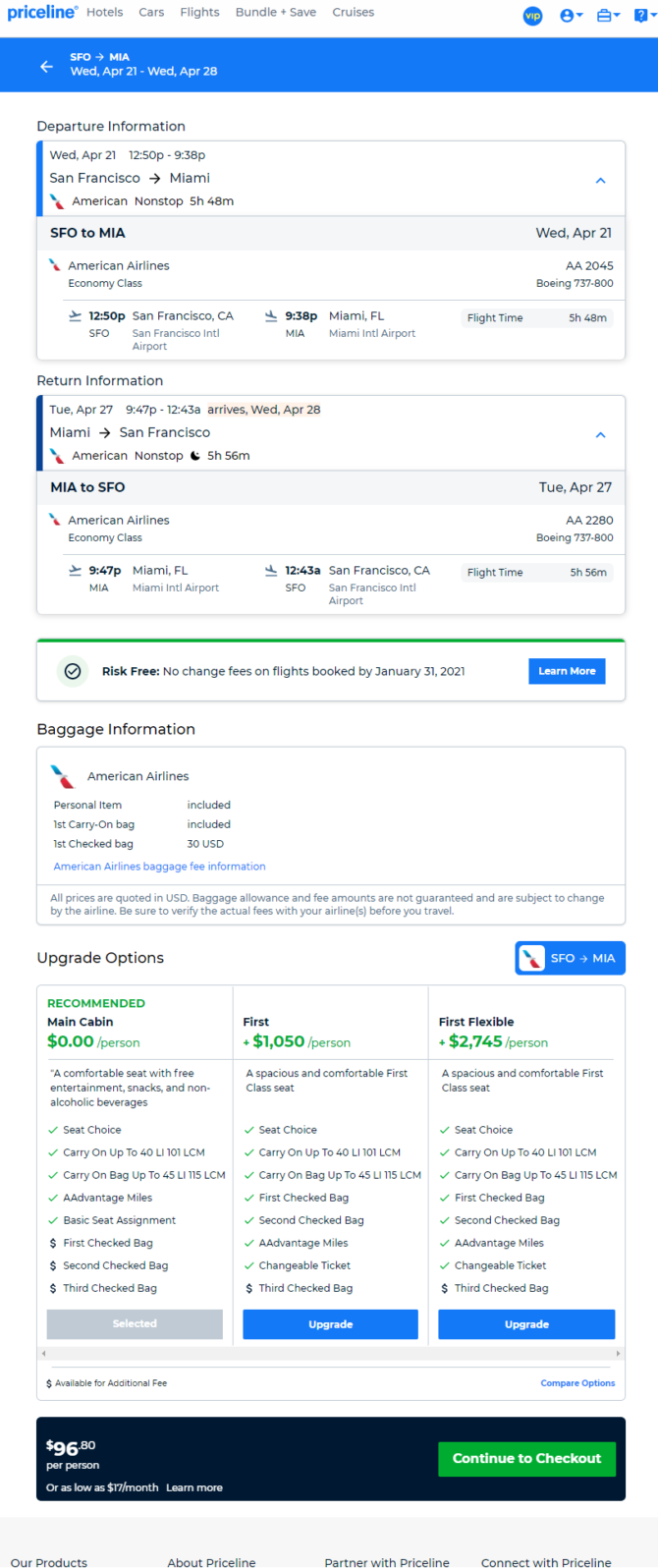The height and width of the screenshot is (1568, 658).
Task: Collapse the departure flight details chevron
Action: [600, 181]
